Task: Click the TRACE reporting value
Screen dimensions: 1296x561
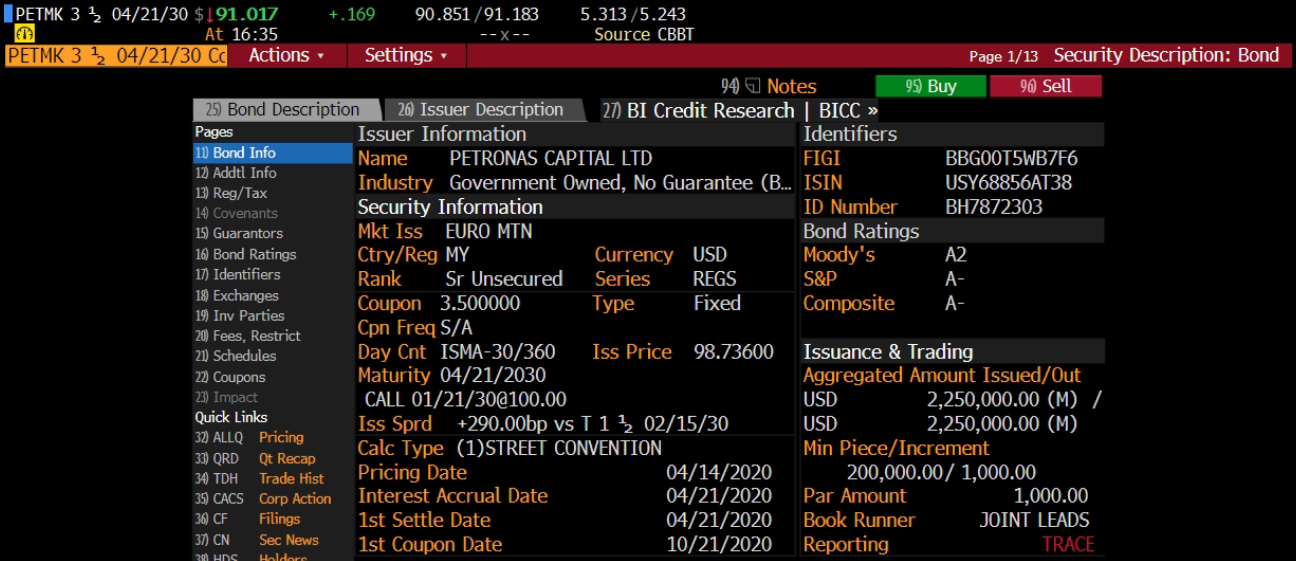Action: (1068, 545)
